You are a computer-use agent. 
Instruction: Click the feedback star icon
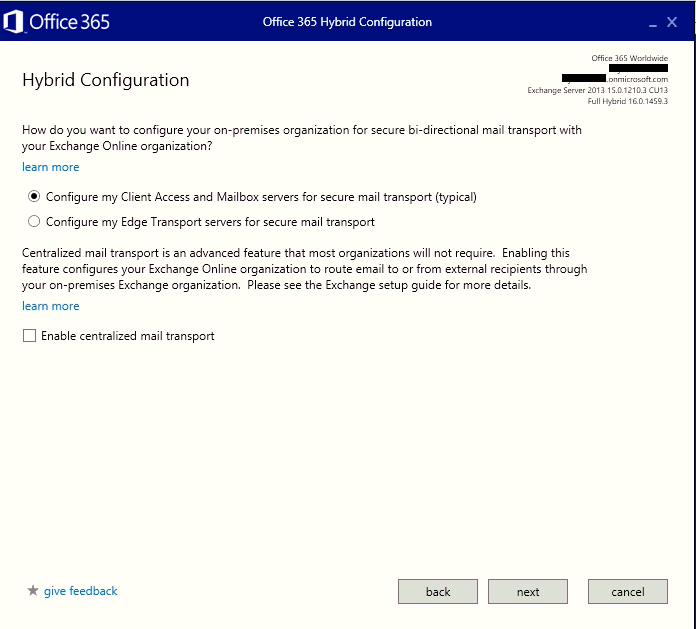[33, 590]
